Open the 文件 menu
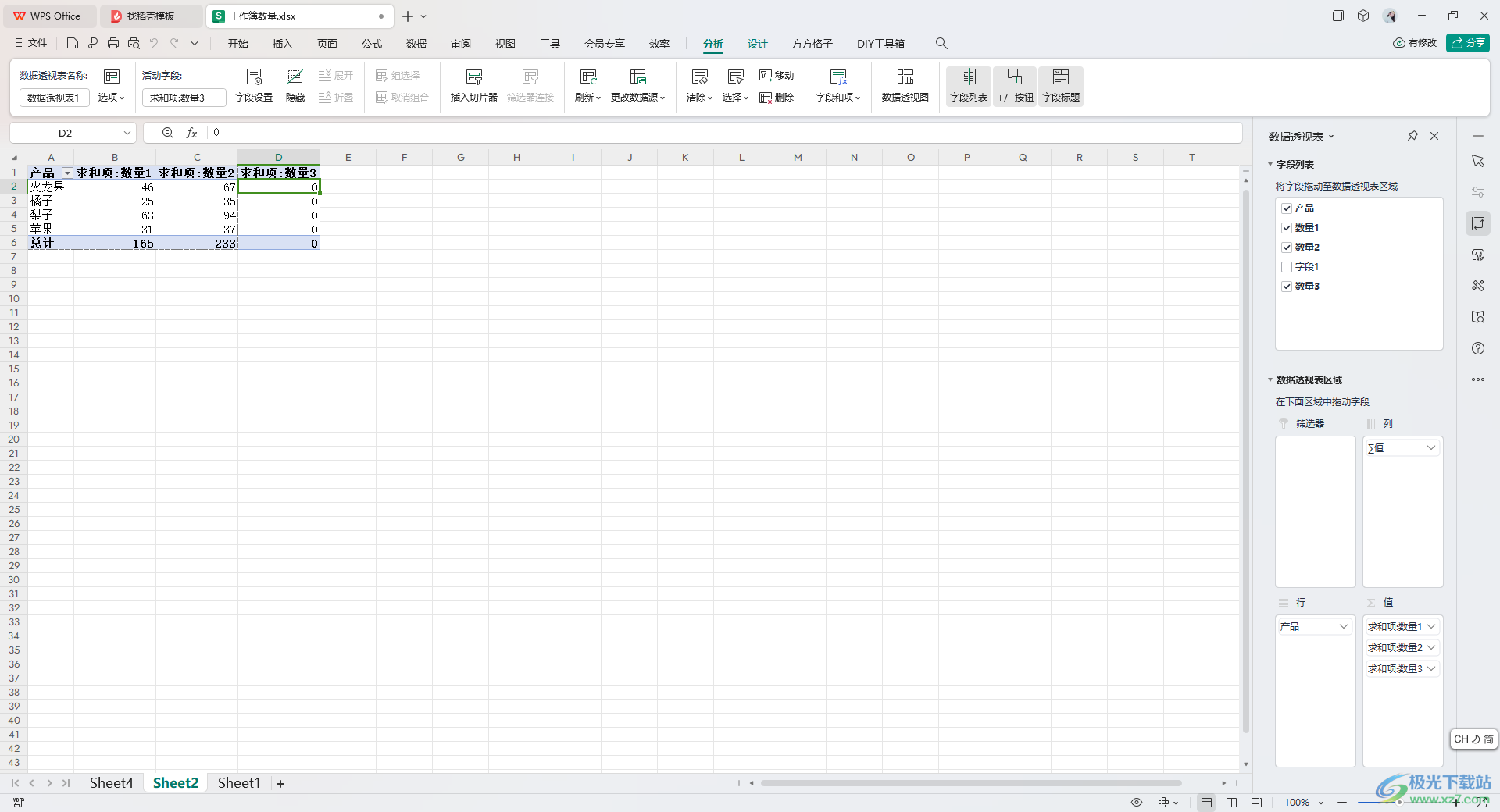This screenshot has width=1500, height=812. [x=31, y=44]
